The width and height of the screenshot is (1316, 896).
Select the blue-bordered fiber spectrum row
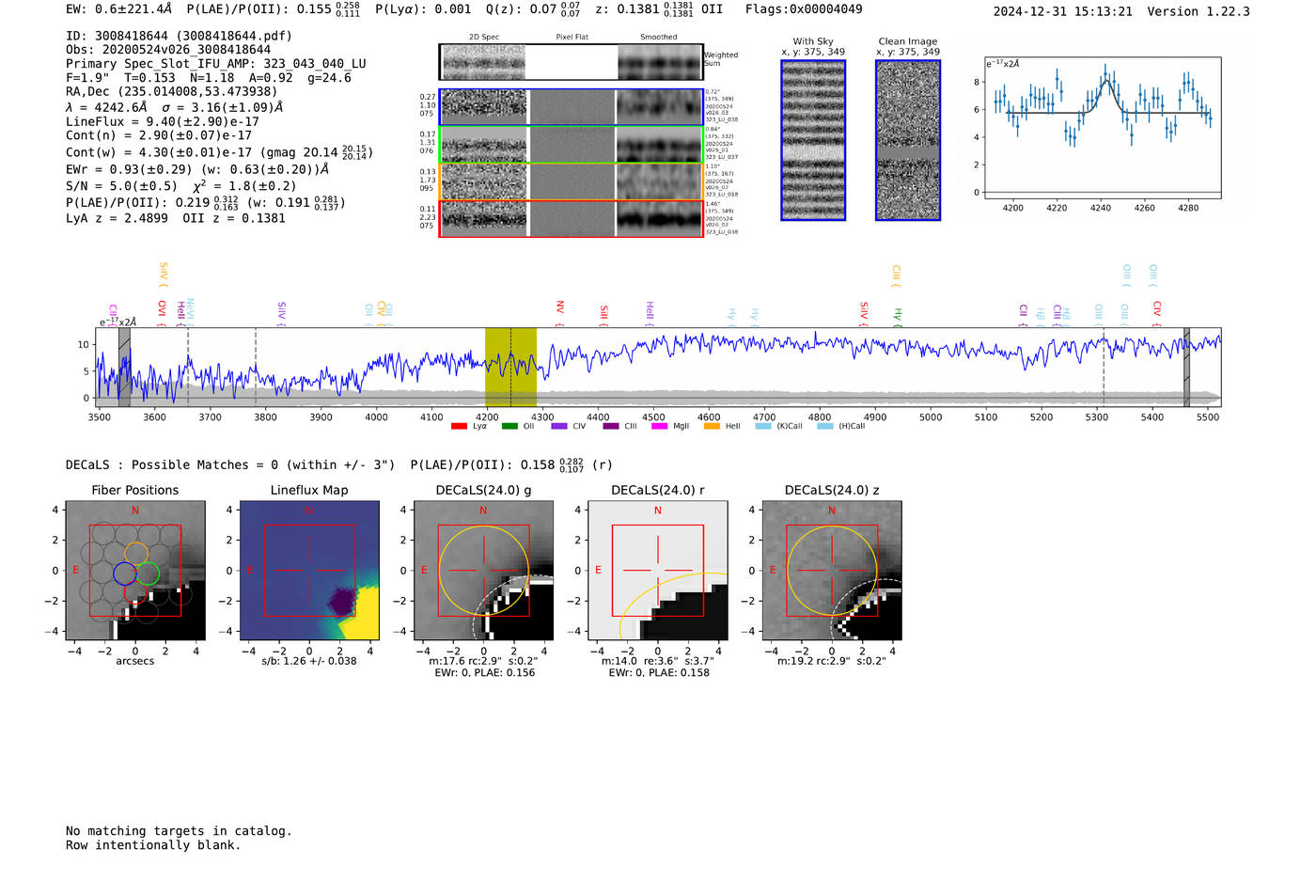(x=572, y=107)
